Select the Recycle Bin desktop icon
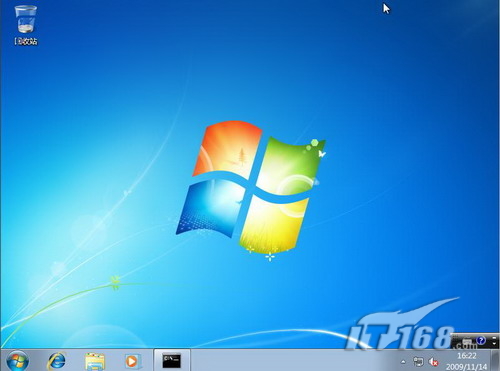 click(x=25, y=20)
